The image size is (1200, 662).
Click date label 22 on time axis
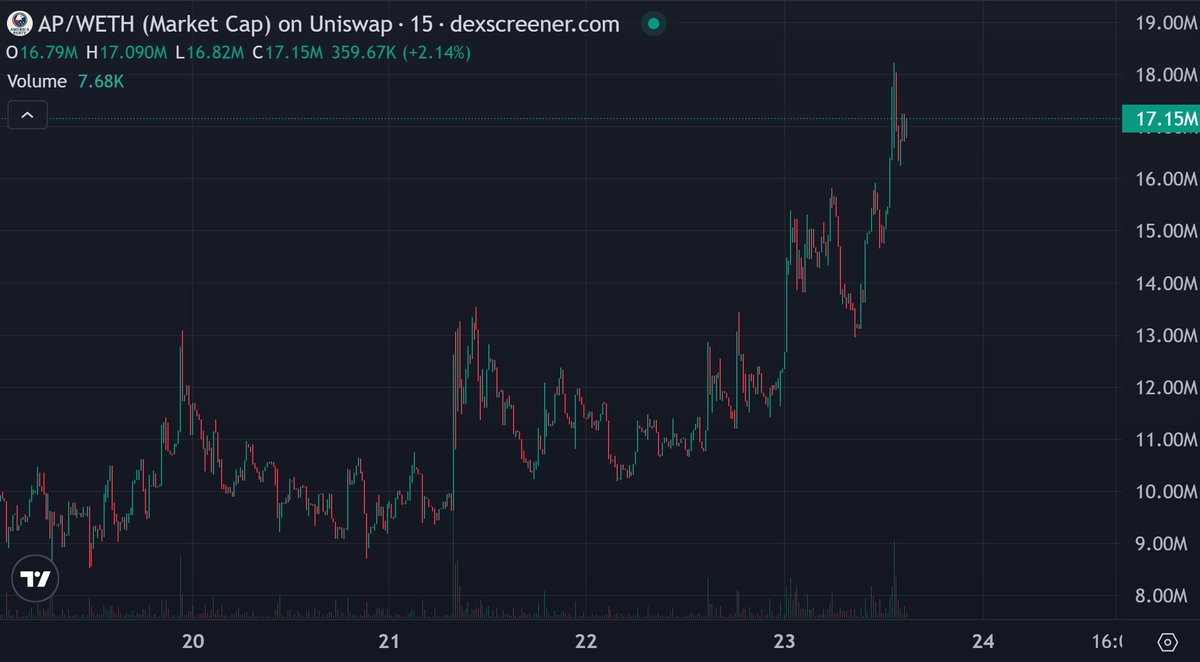click(586, 641)
